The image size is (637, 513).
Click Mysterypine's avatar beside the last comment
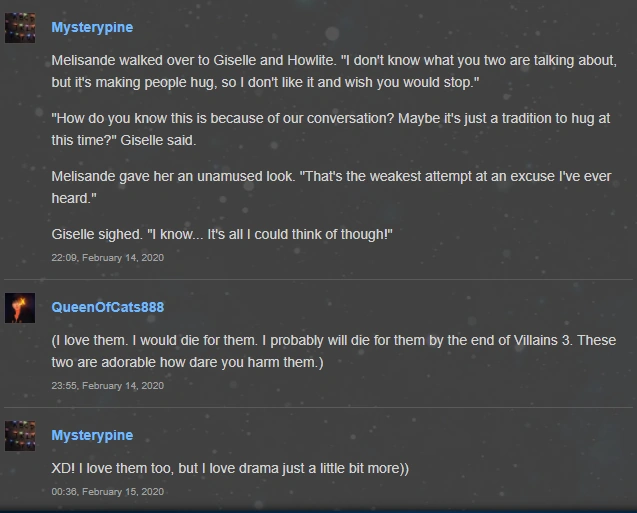pyautogui.click(x=20, y=436)
